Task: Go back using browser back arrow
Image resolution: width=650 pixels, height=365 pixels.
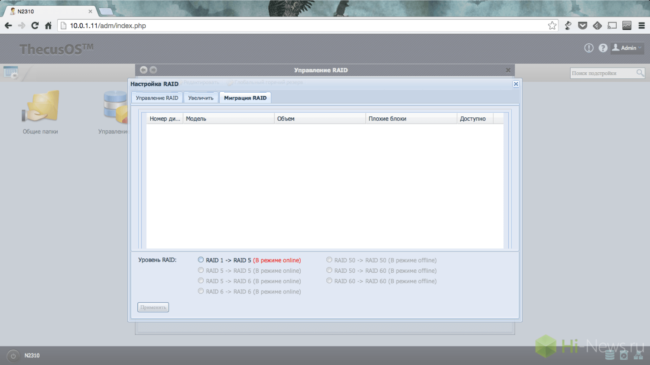Action: click(x=8, y=26)
